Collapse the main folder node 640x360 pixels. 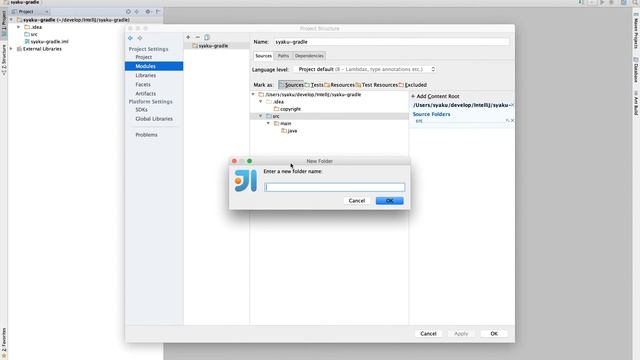(x=269, y=123)
